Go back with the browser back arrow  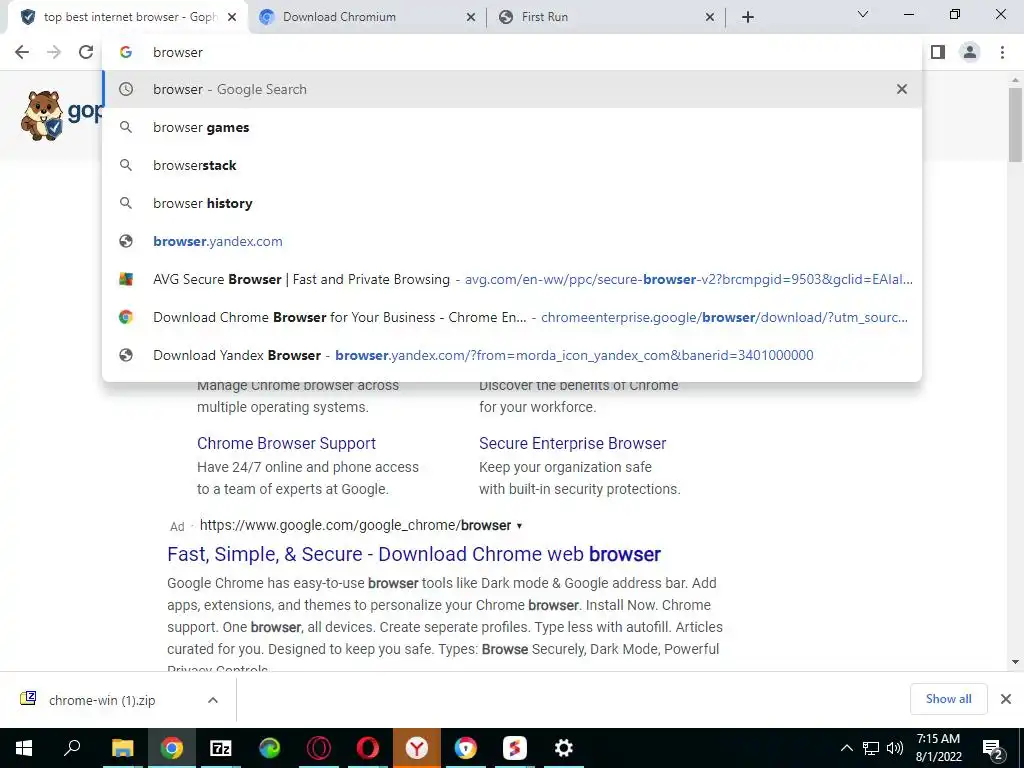pyautogui.click(x=22, y=52)
